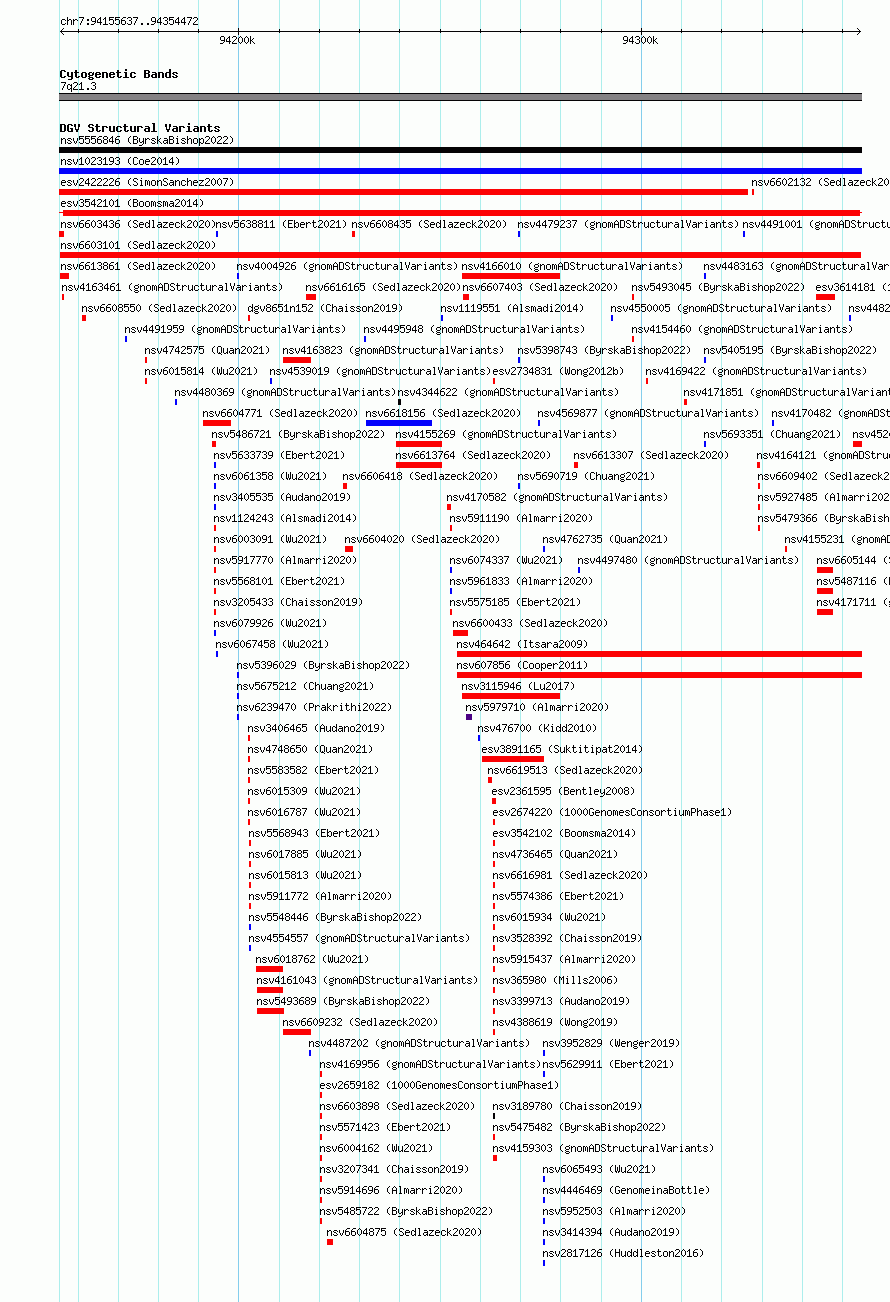Open the esv2422226 (SimonSanchez2007) variant label
Image resolution: width=890 pixels, height=1302 pixels.
click(x=147, y=182)
